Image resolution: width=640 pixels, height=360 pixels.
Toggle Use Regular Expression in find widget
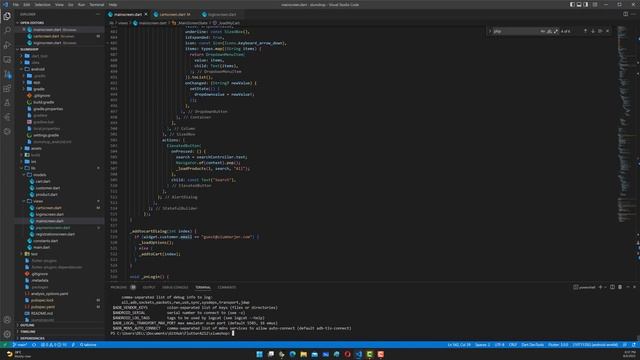coord(556,31)
